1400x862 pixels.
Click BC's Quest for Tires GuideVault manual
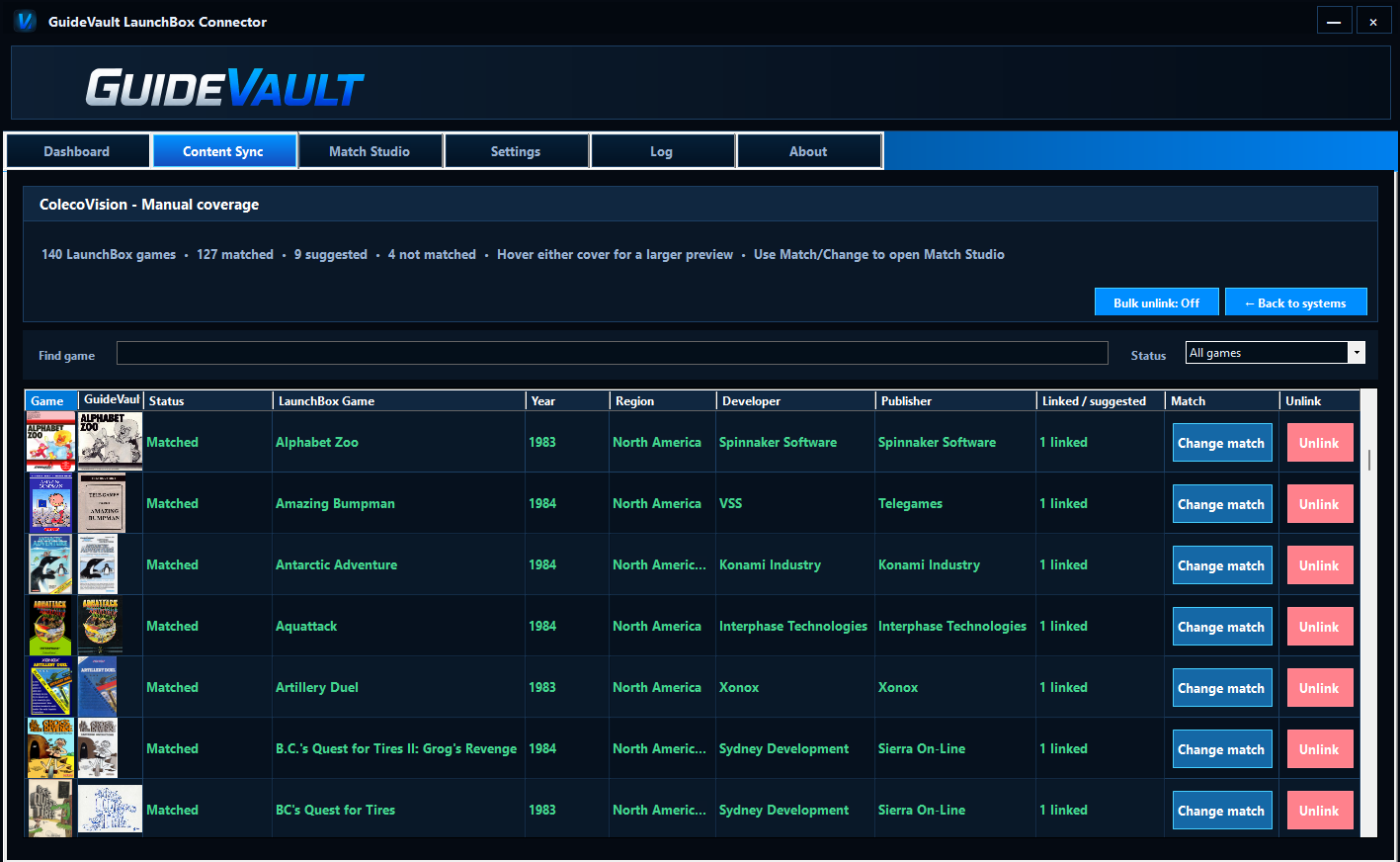pyautogui.click(x=110, y=809)
